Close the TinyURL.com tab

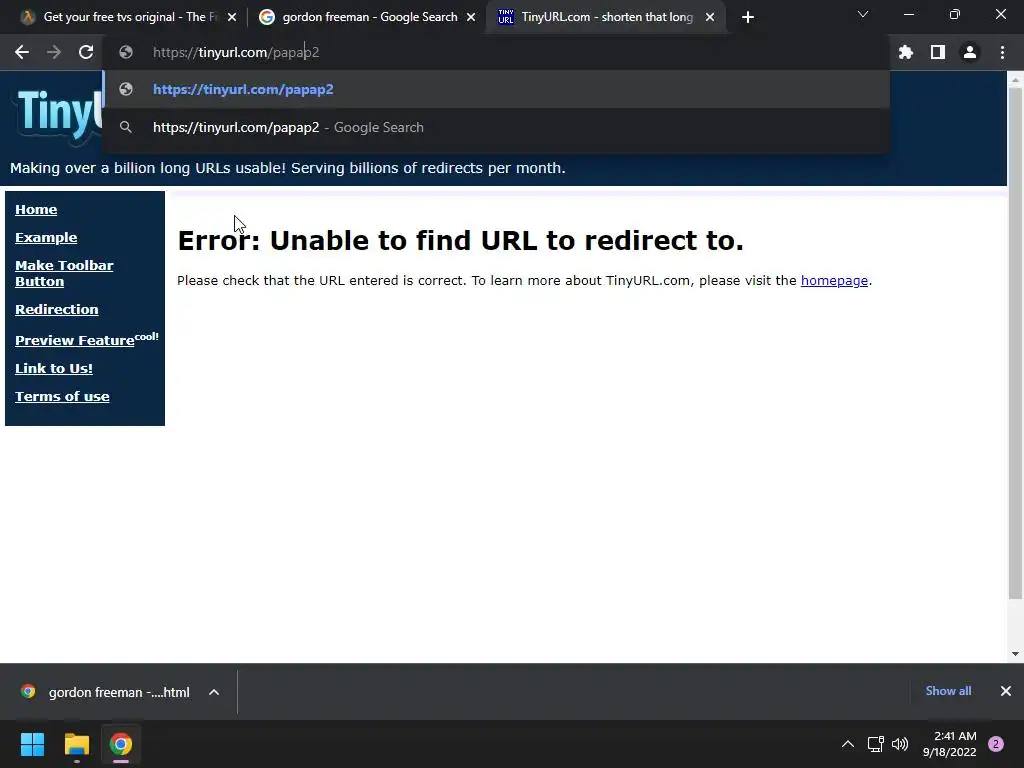710,17
